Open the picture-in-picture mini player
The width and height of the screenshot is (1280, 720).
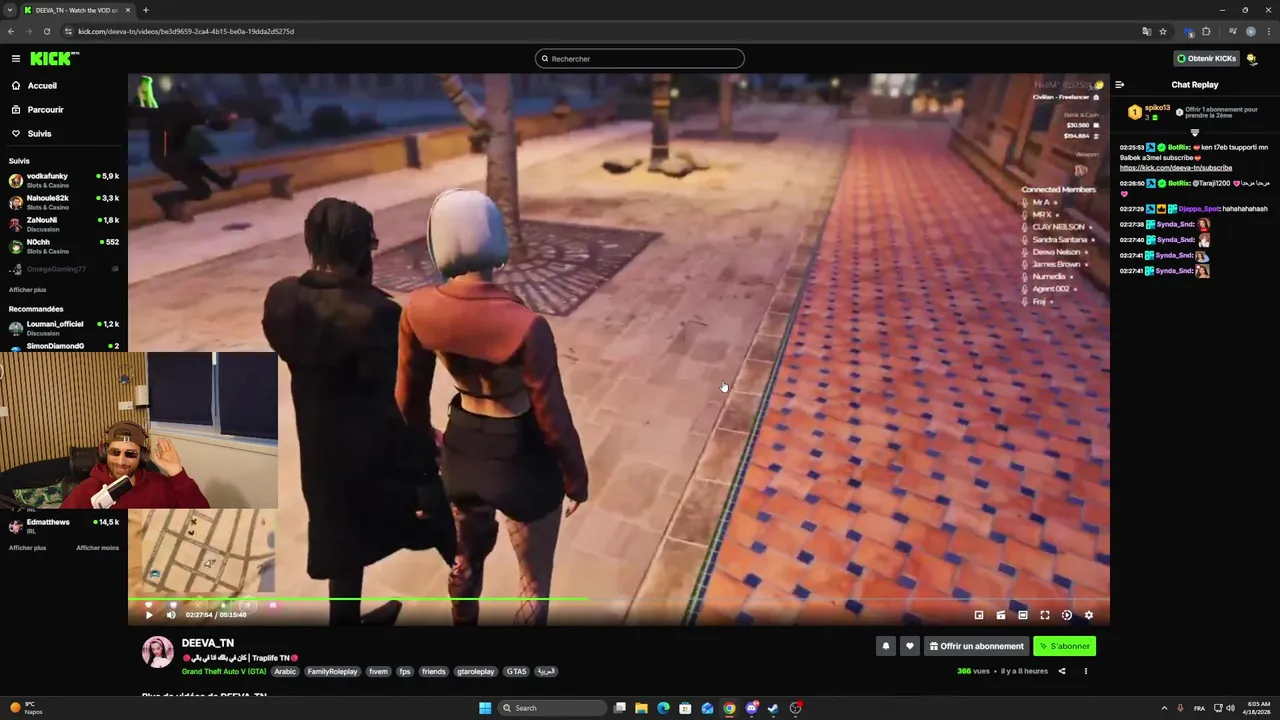(x=979, y=615)
